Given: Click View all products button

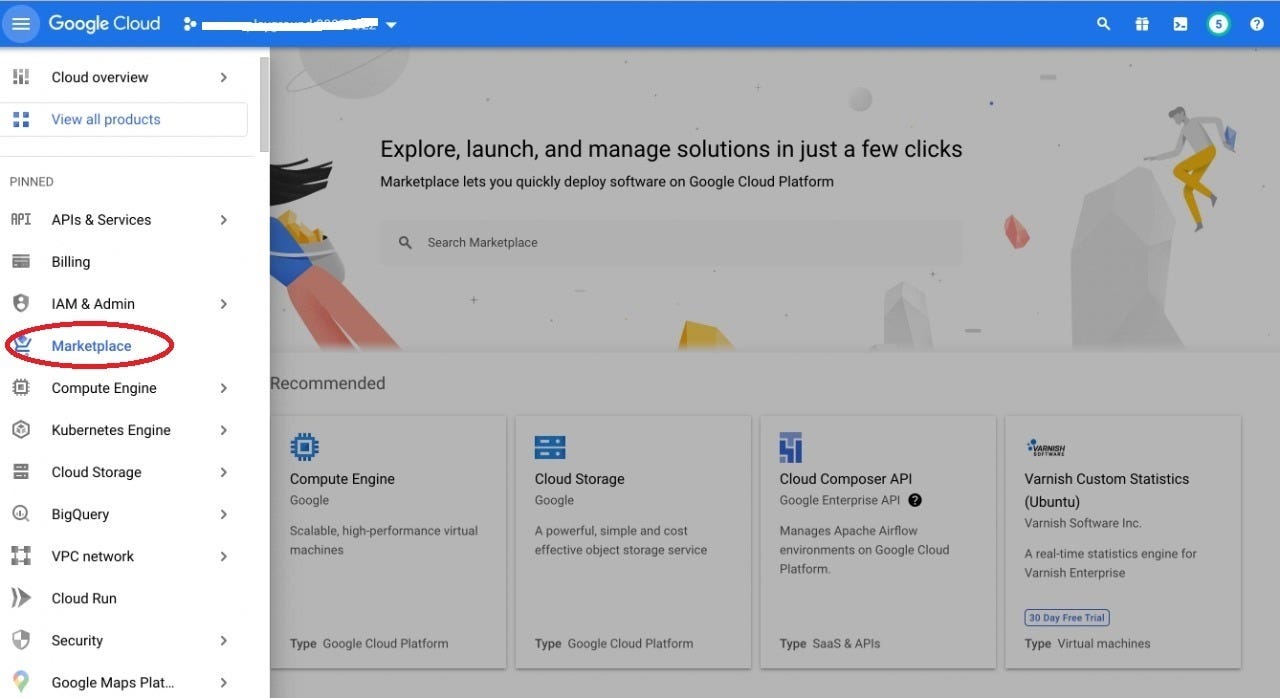Looking at the screenshot, I should [x=124, y=119].
